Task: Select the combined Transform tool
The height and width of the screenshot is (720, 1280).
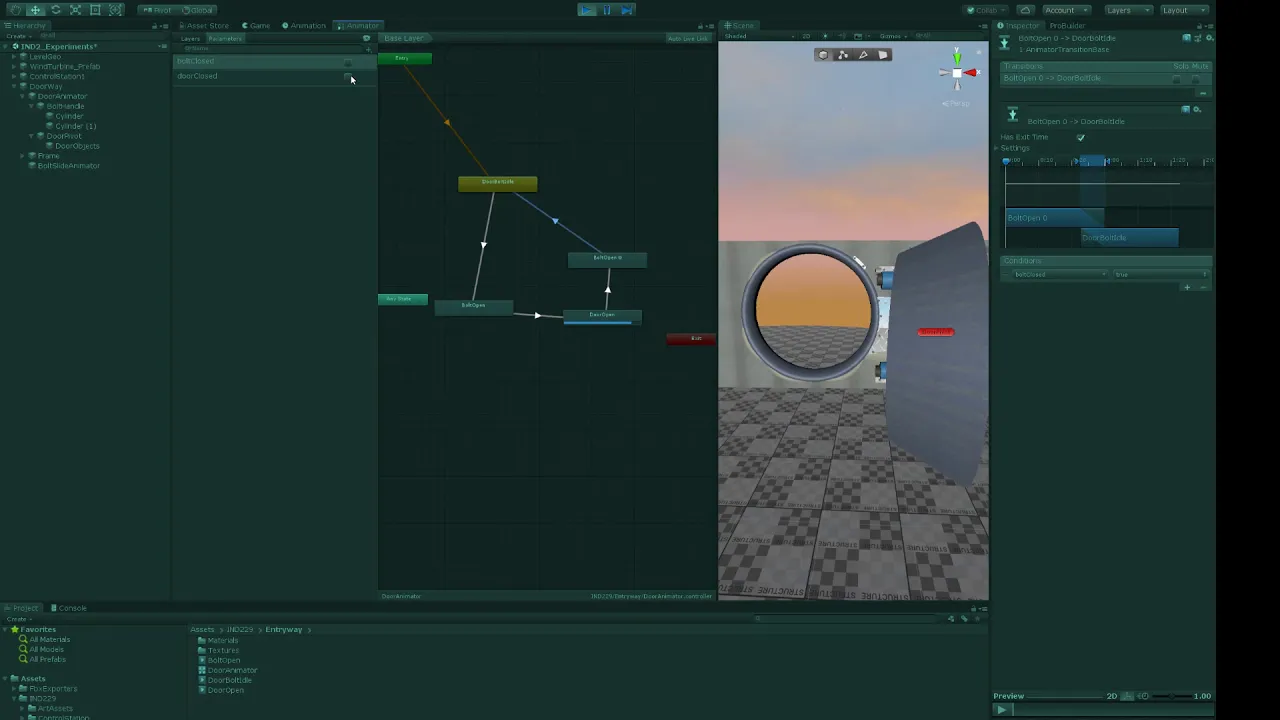Action: click(x=115, y=10)
